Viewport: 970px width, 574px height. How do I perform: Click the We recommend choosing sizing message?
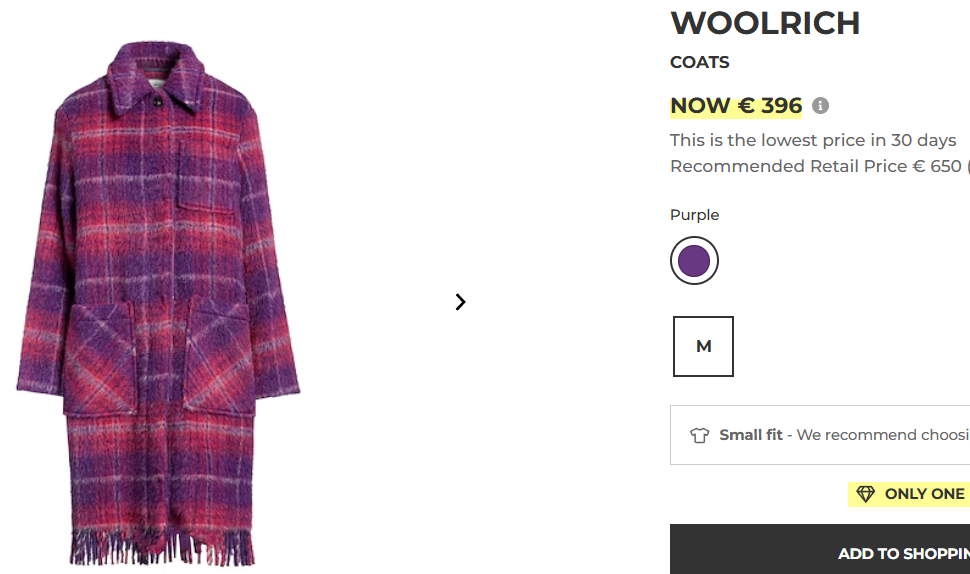880,435
